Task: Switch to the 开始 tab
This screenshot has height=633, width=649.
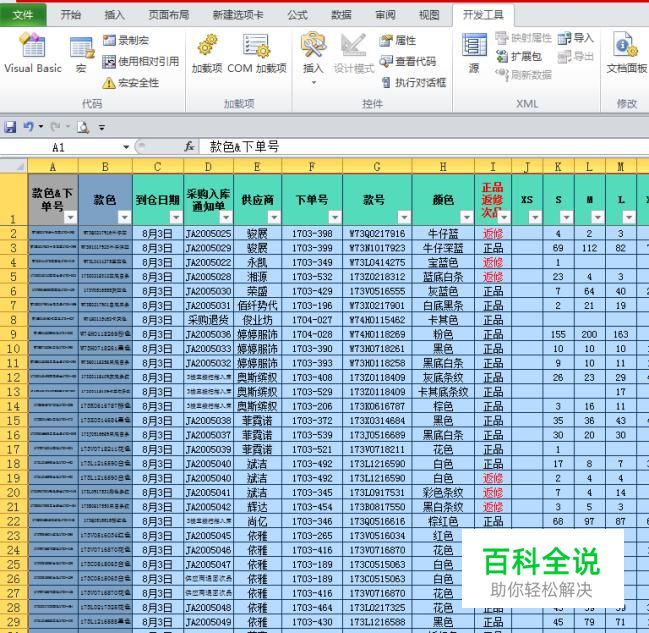Action: [71, 15]
